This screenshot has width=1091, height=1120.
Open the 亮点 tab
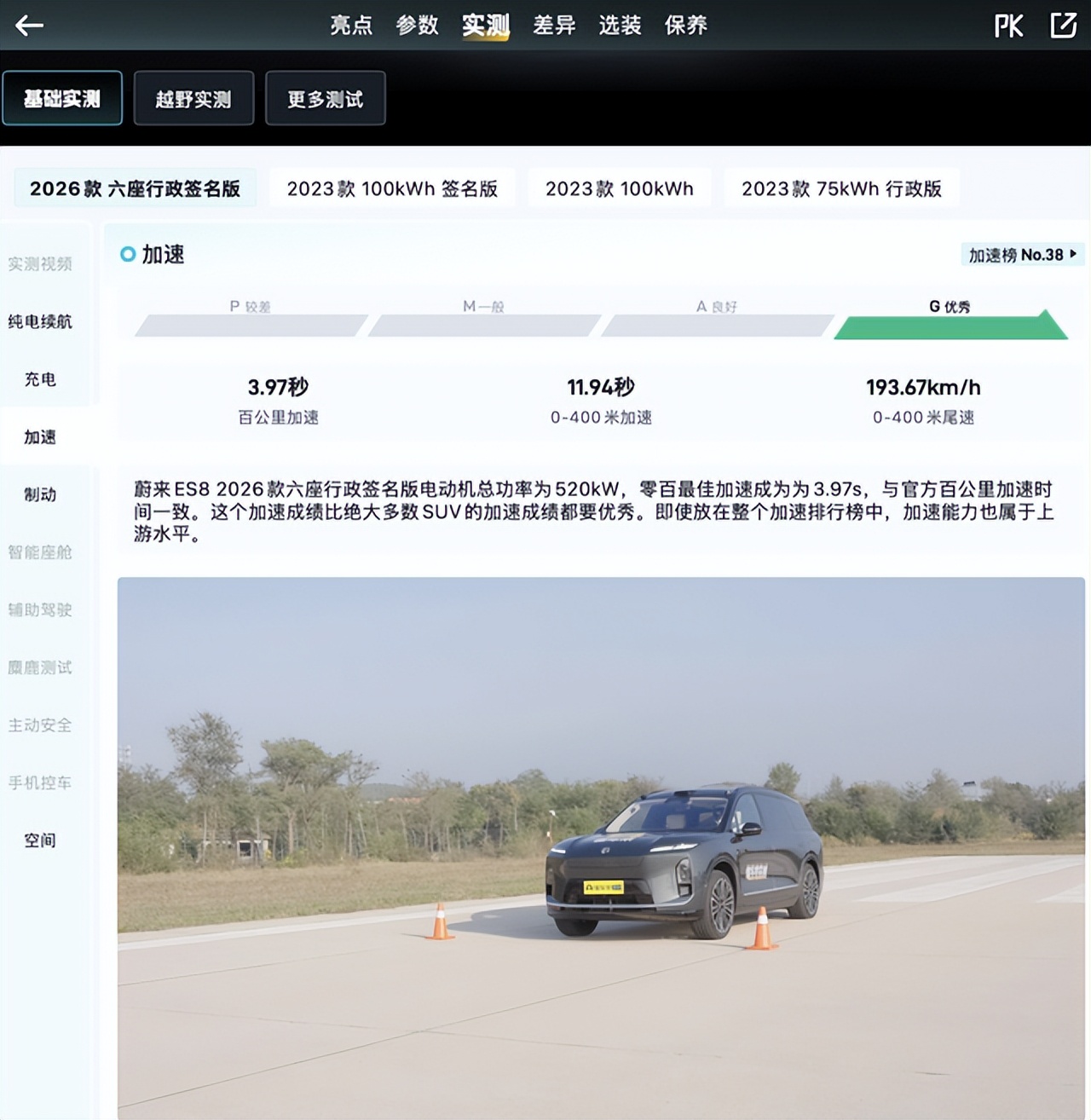coord(351,26)
